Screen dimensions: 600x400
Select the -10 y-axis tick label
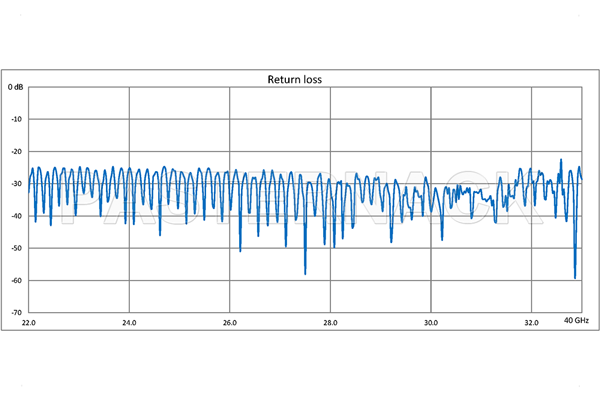click(x=16, y=120)
